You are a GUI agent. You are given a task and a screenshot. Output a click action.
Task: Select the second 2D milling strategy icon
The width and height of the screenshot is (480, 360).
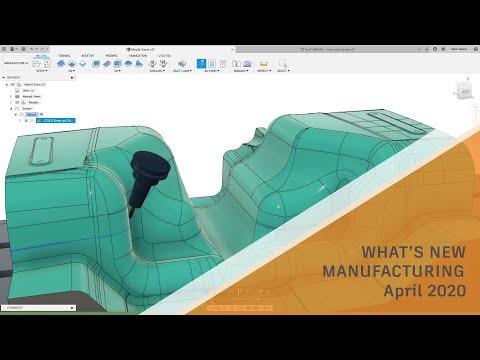tap(71, 64)
